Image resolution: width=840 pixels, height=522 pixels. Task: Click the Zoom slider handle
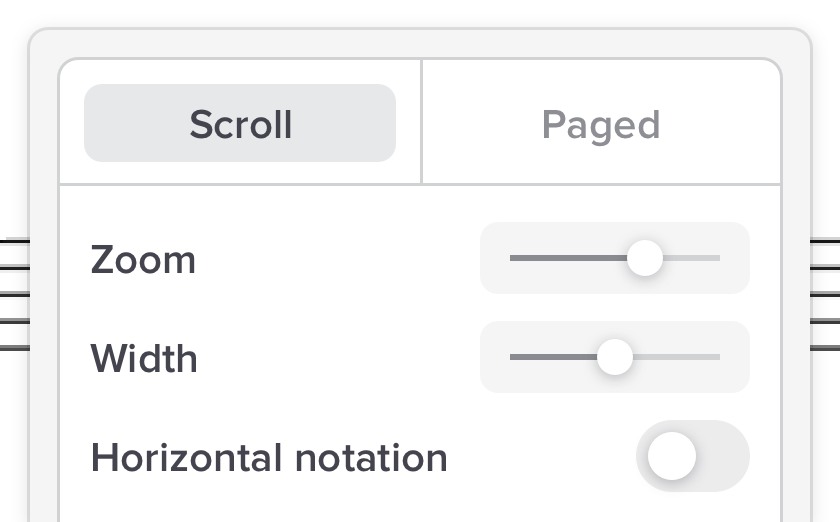pos(645,258)
